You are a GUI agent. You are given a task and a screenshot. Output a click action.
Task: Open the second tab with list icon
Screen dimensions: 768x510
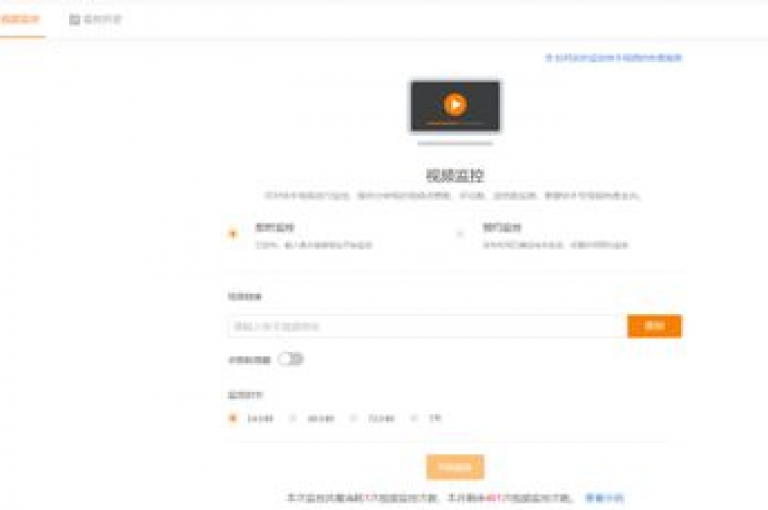pos(96,19)
